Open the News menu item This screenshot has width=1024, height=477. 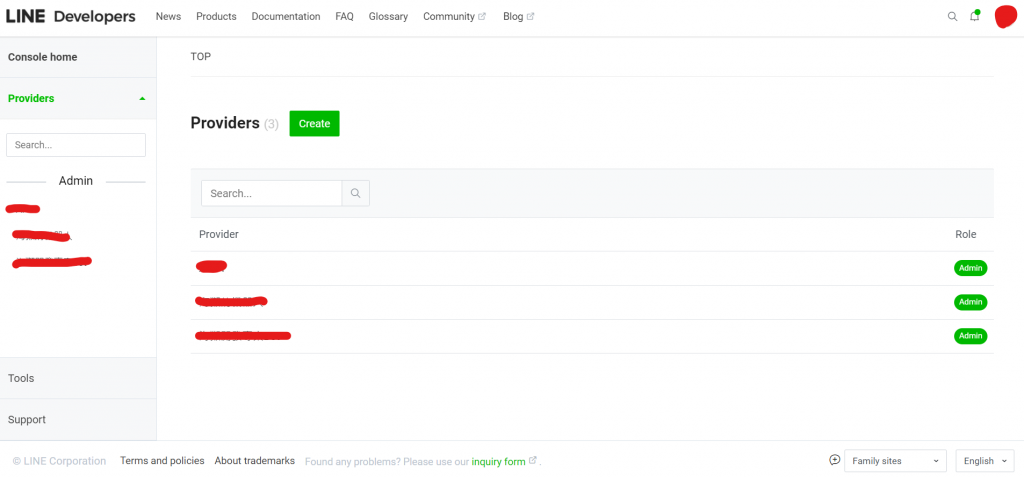pyautogui.click(x=168, y=17)
